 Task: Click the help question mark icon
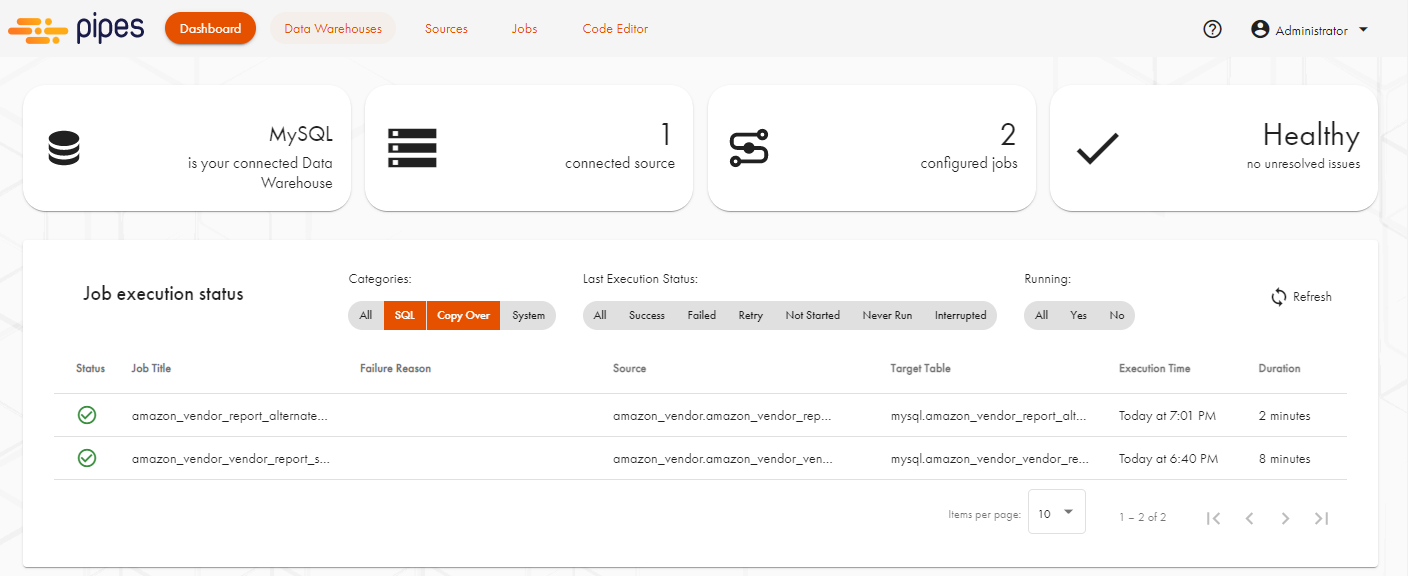1212,30
